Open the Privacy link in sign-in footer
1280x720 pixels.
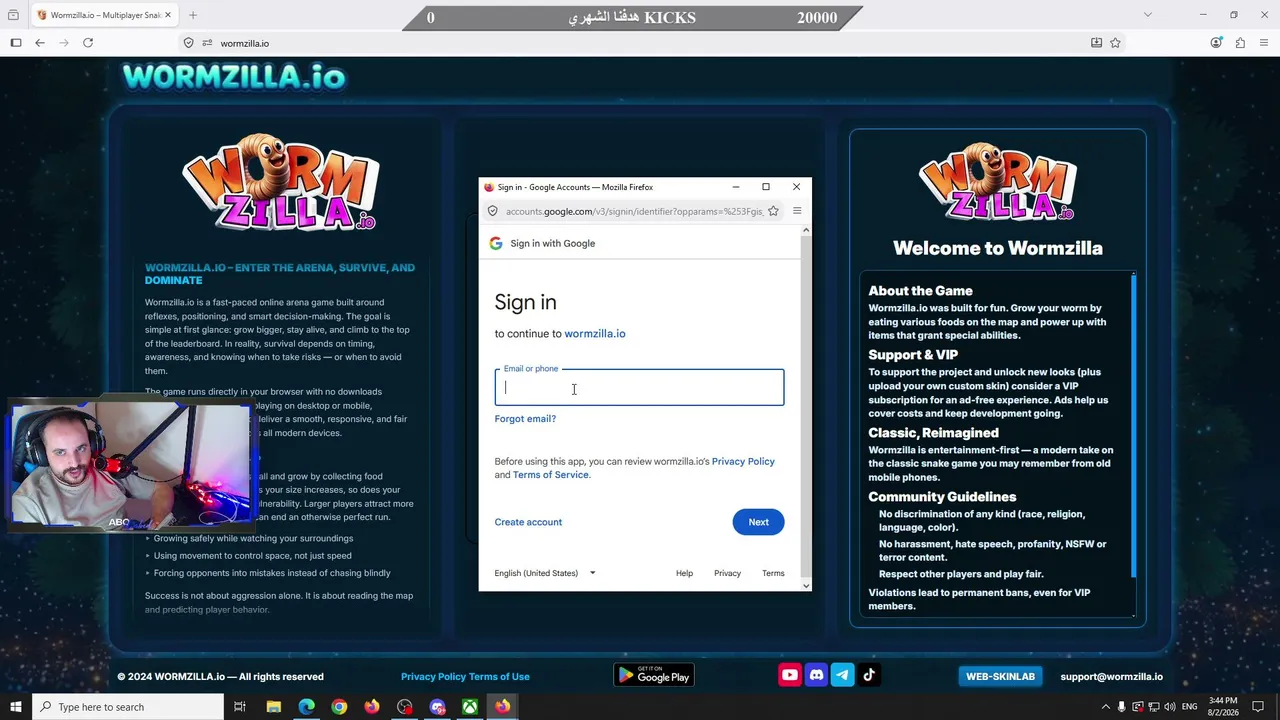click(727, 573)
